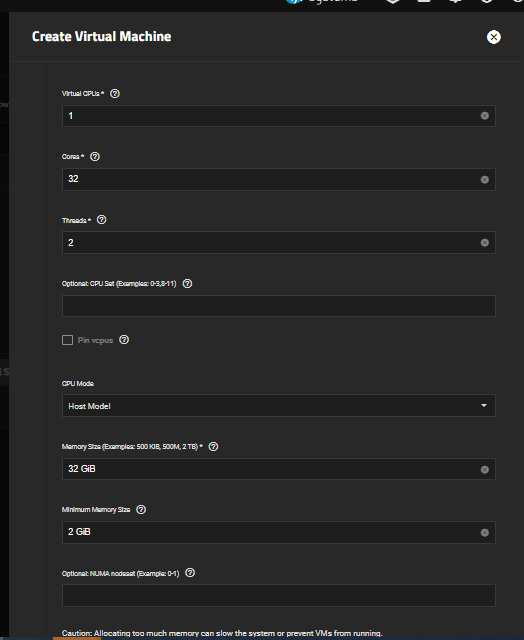This screenshot has height=640, width=524.
Task: Show Pin vcpus help tooltip
Action: [124, 340]
